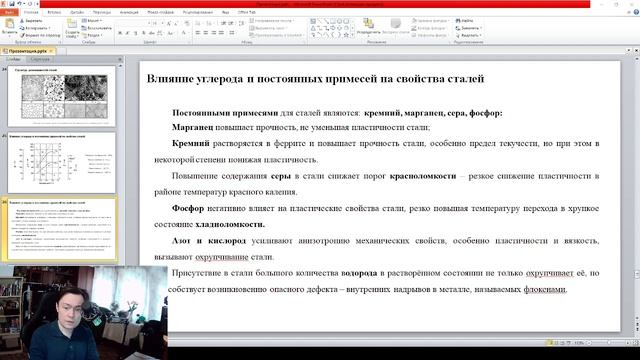
Task: Click the columns icon in Paragraph group
Action: tap(232, 33)
